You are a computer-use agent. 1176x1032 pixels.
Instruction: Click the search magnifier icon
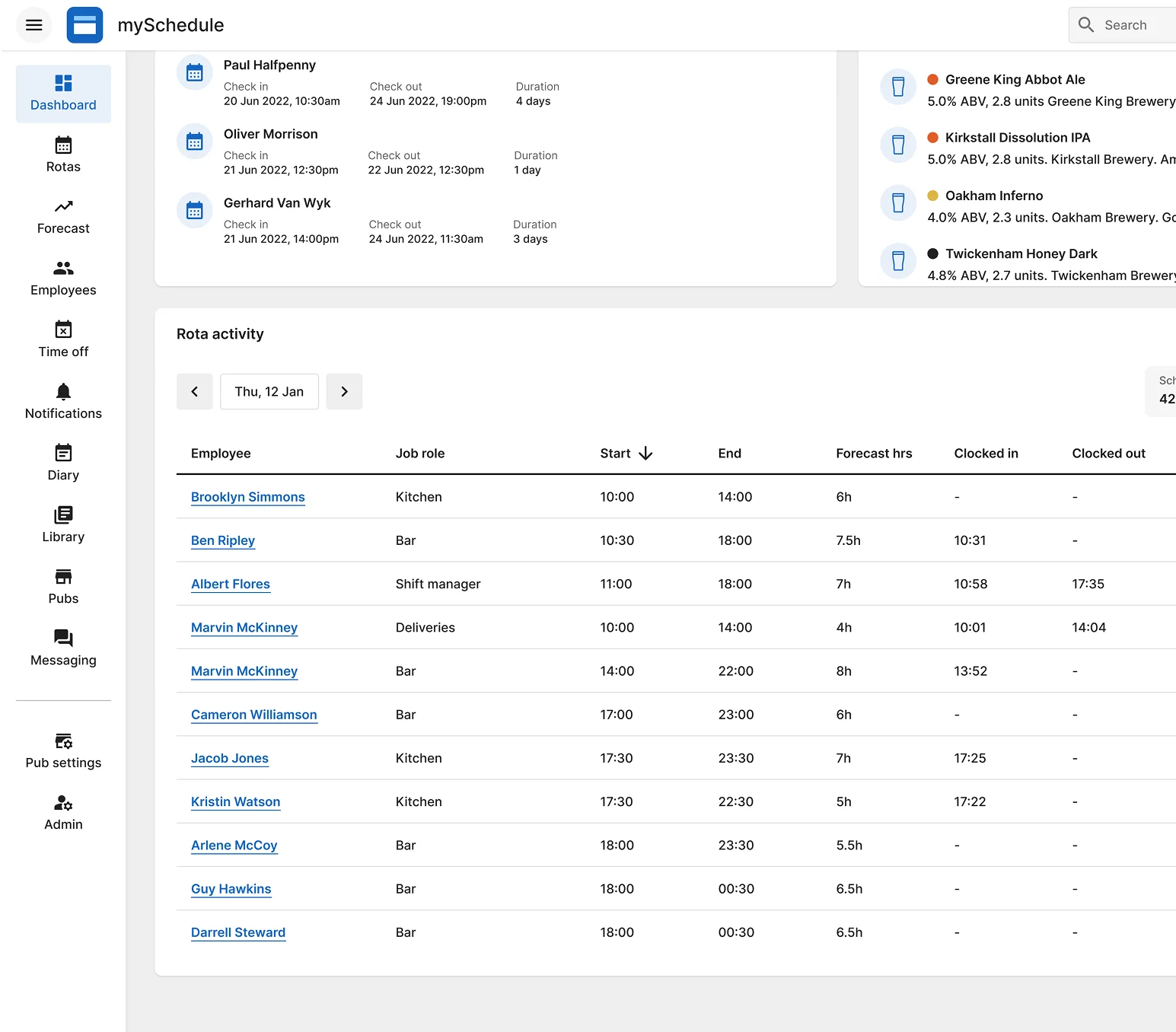click(x=1086, y=25)
